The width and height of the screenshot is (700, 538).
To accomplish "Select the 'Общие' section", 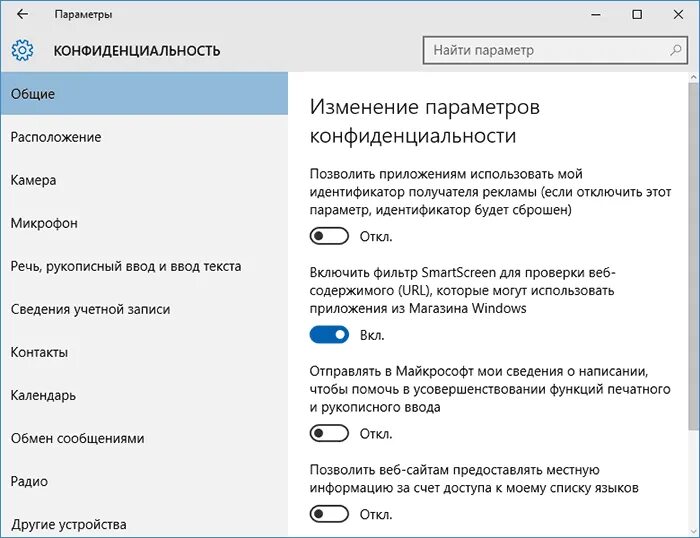I will [144, 94].
